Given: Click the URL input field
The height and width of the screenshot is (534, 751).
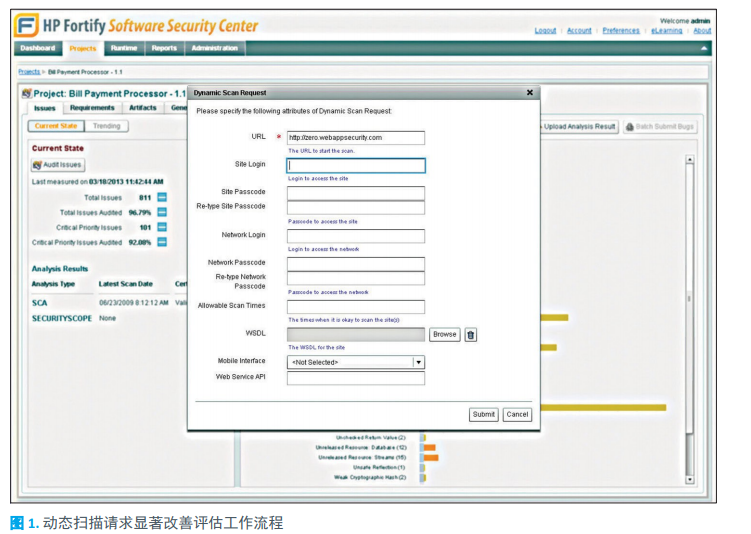Looking at the screenshot, I should tap(355, 137).
